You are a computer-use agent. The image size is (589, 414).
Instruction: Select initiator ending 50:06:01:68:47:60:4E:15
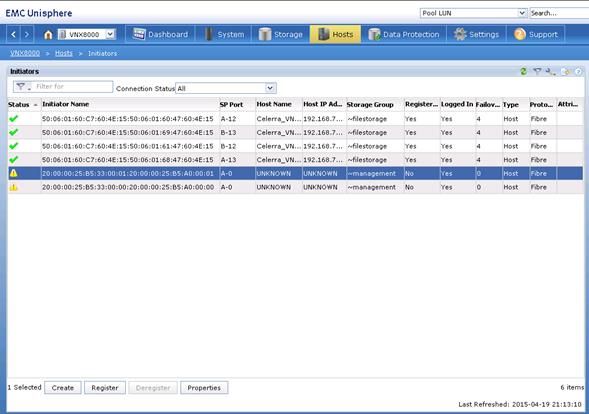pos(128,160)
